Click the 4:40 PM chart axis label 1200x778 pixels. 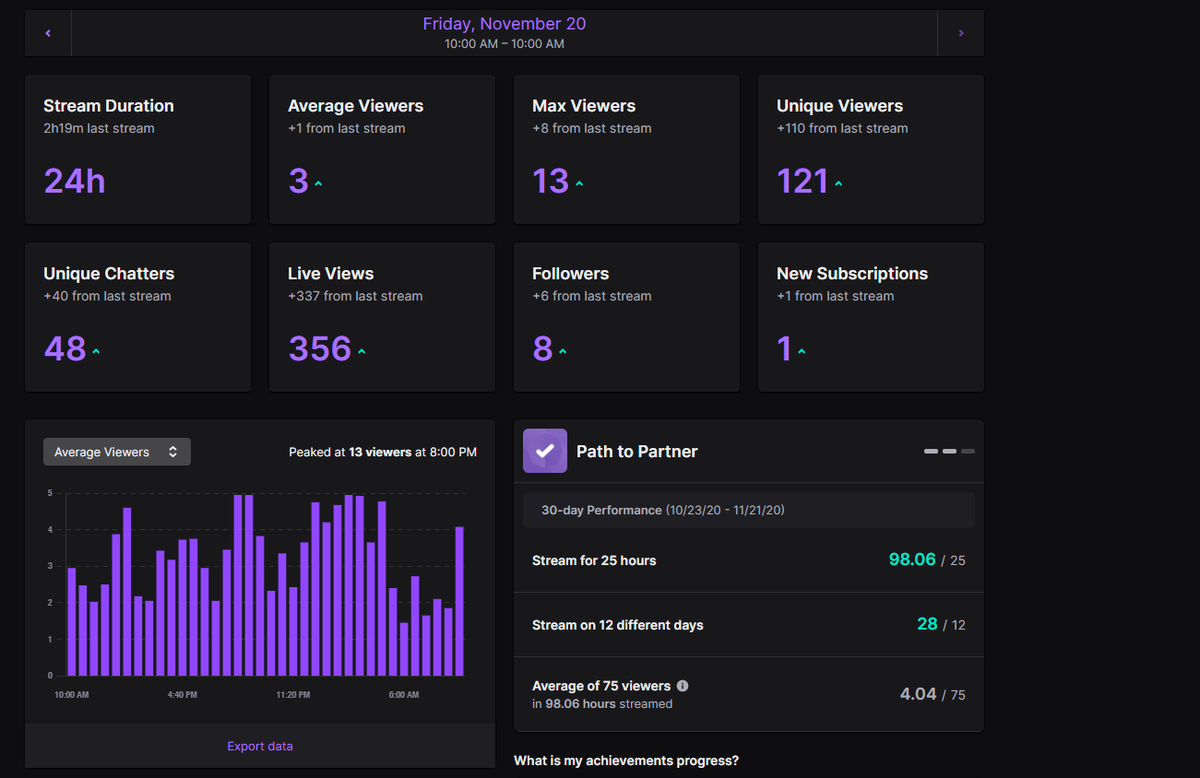tap(182, 695)
